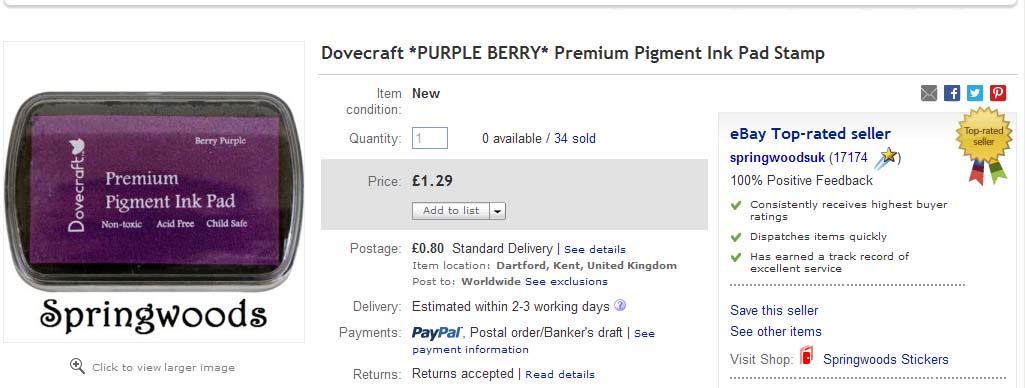
Task: View See exclusions postage link
Action: [566, 282]
